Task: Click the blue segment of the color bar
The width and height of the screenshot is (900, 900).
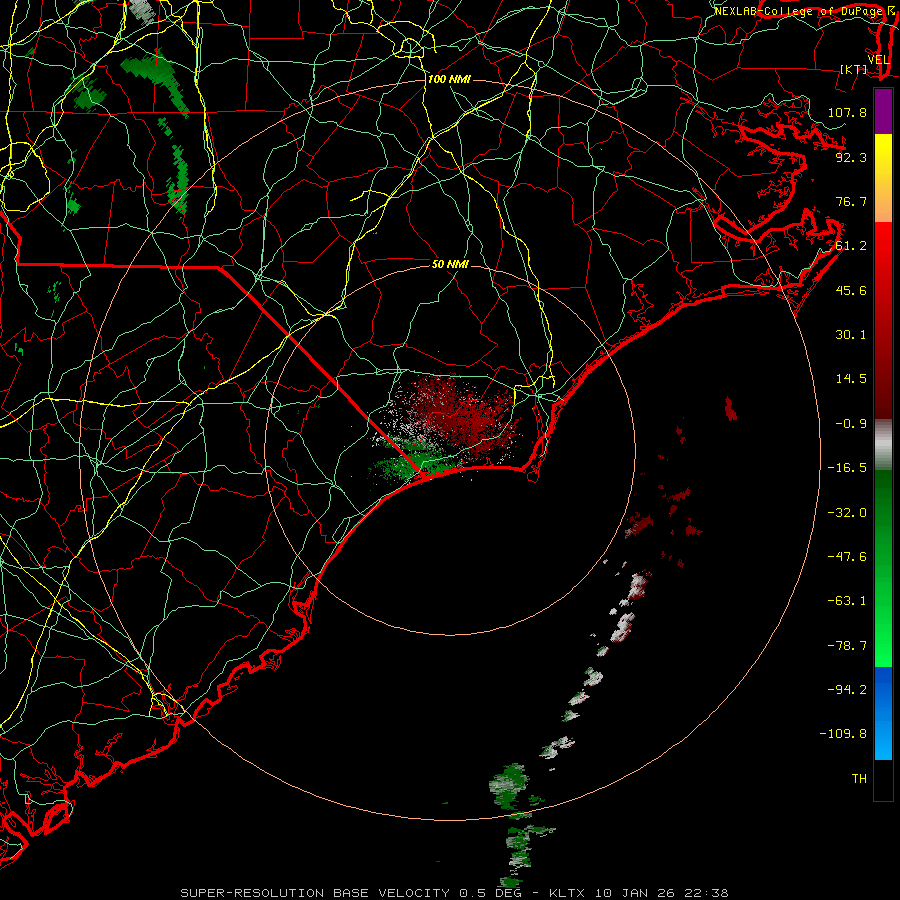Action: [883, 713]
